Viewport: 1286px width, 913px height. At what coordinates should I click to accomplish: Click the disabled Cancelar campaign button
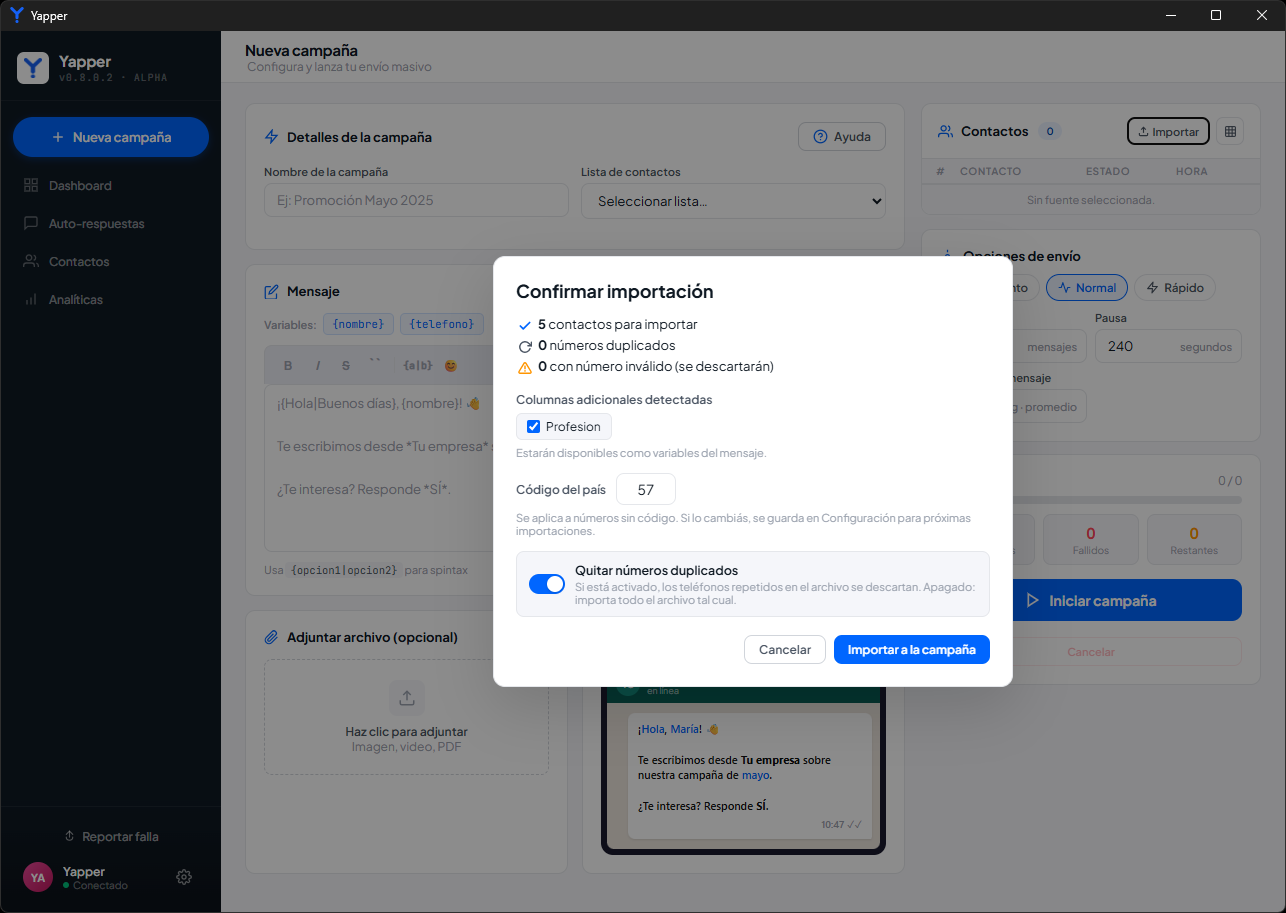[1091, 652]
